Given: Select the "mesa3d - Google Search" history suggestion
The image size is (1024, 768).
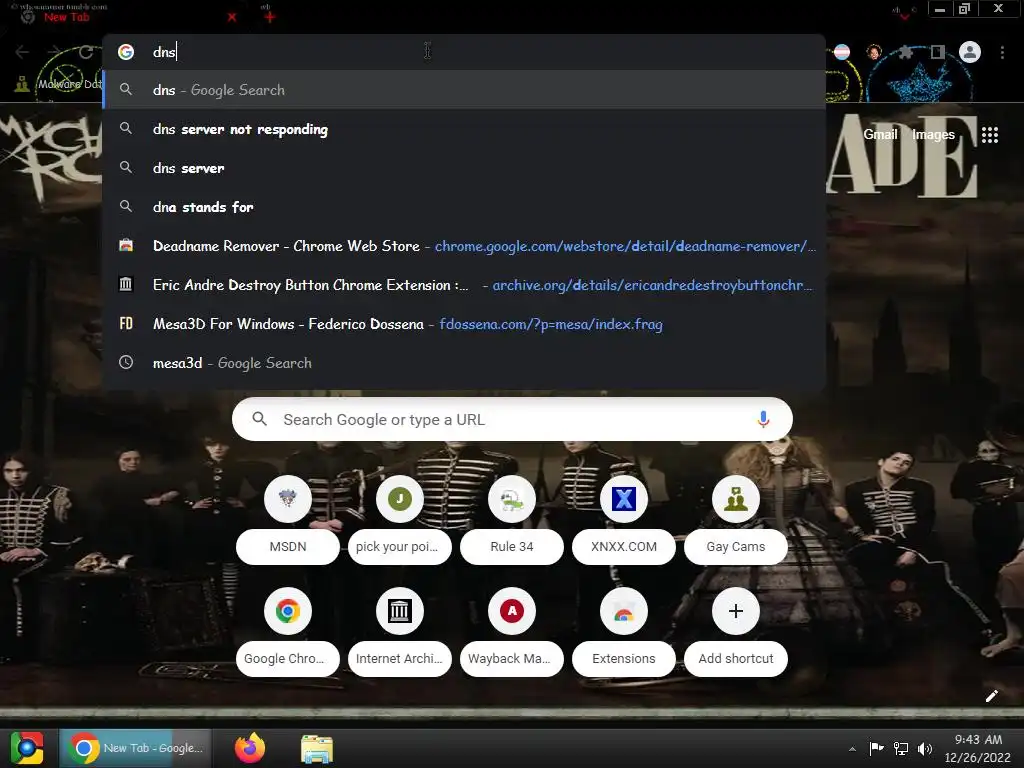Looking at the screenshot, I should 464,363.
